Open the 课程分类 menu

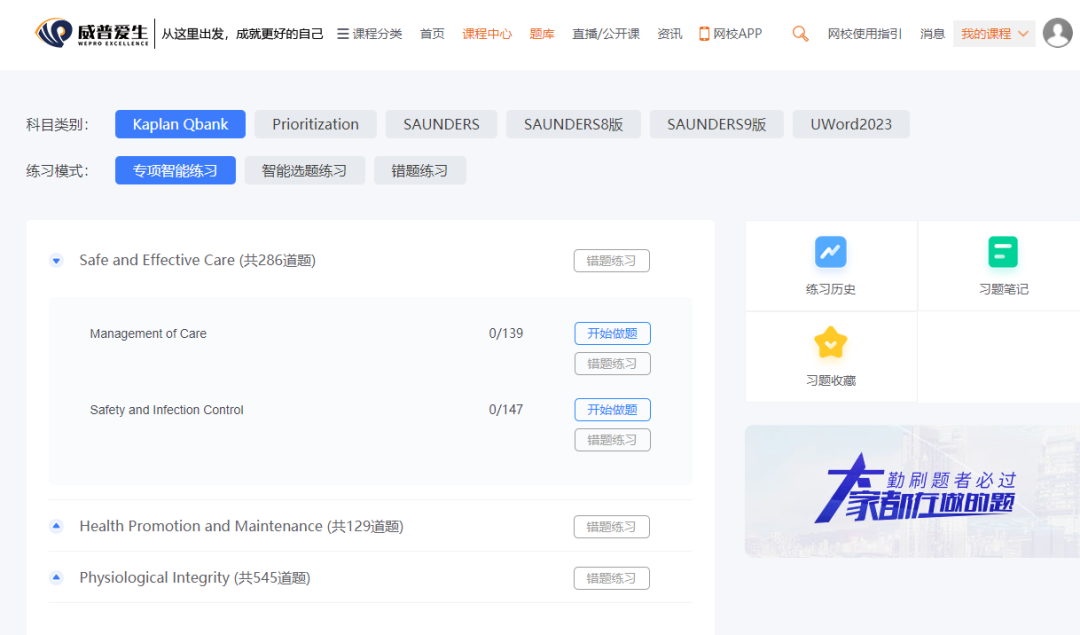[x=370, y=34]
